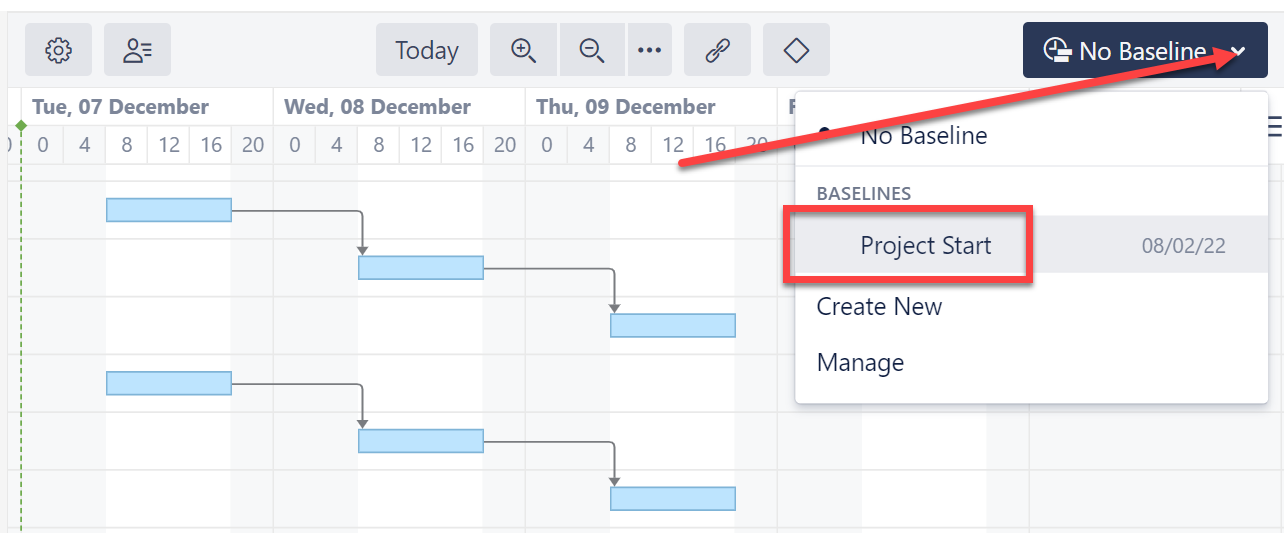Open the resources panel icon
This screenshot has width=1284, height=533.
pyautogui.click(x=137, y=50)
